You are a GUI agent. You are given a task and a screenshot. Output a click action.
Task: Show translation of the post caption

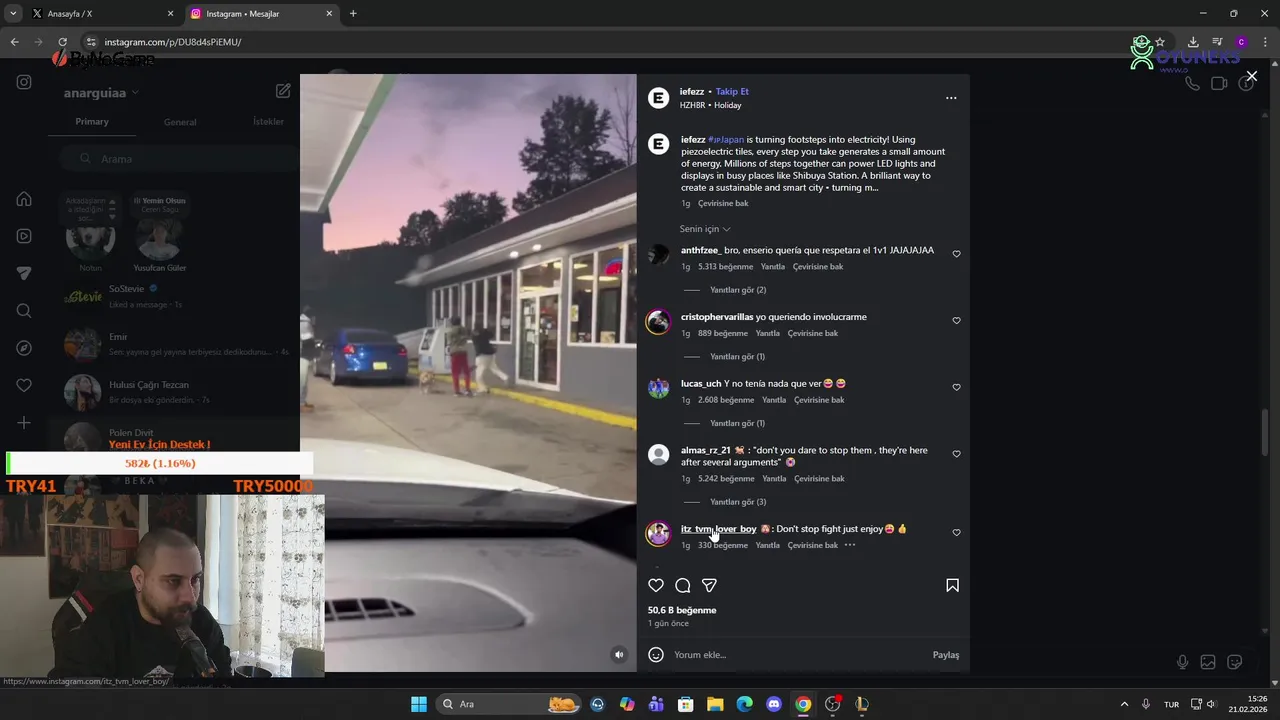[x=723, y=203]
